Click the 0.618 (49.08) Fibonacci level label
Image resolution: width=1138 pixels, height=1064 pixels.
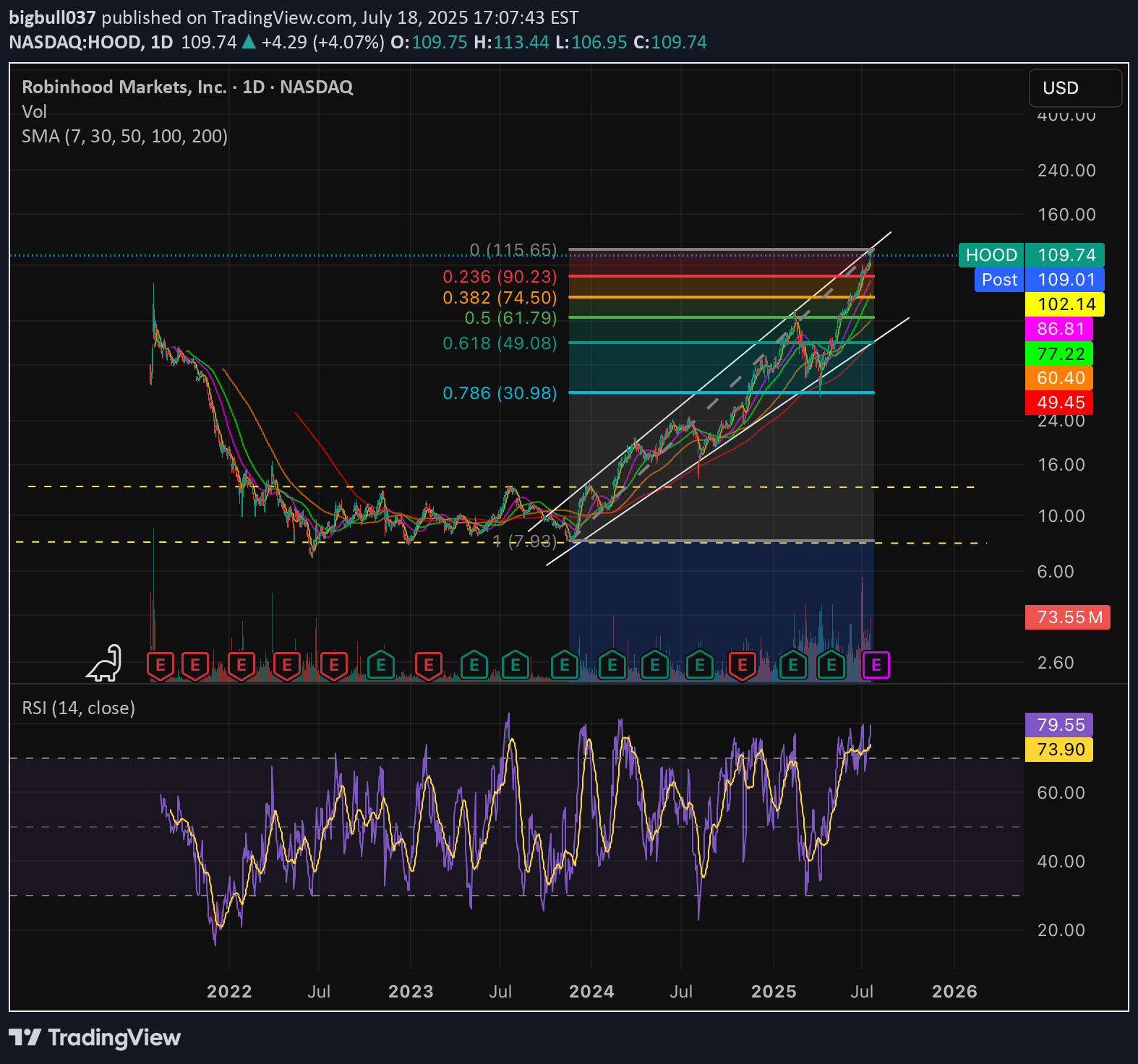coord(500,343)
